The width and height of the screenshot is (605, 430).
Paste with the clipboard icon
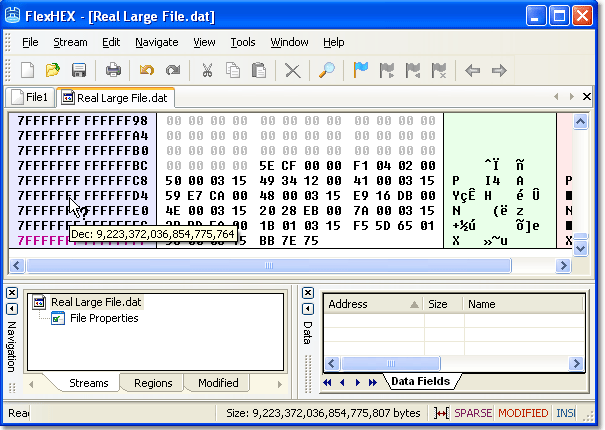[x=259, y=70]
